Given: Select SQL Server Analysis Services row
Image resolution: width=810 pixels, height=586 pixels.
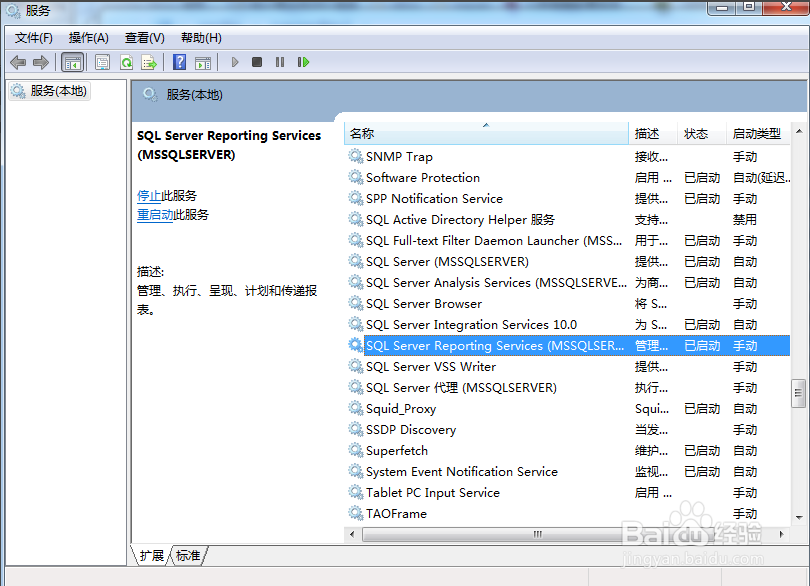Looking at the screenshot, I should click(x=567, y=283).
